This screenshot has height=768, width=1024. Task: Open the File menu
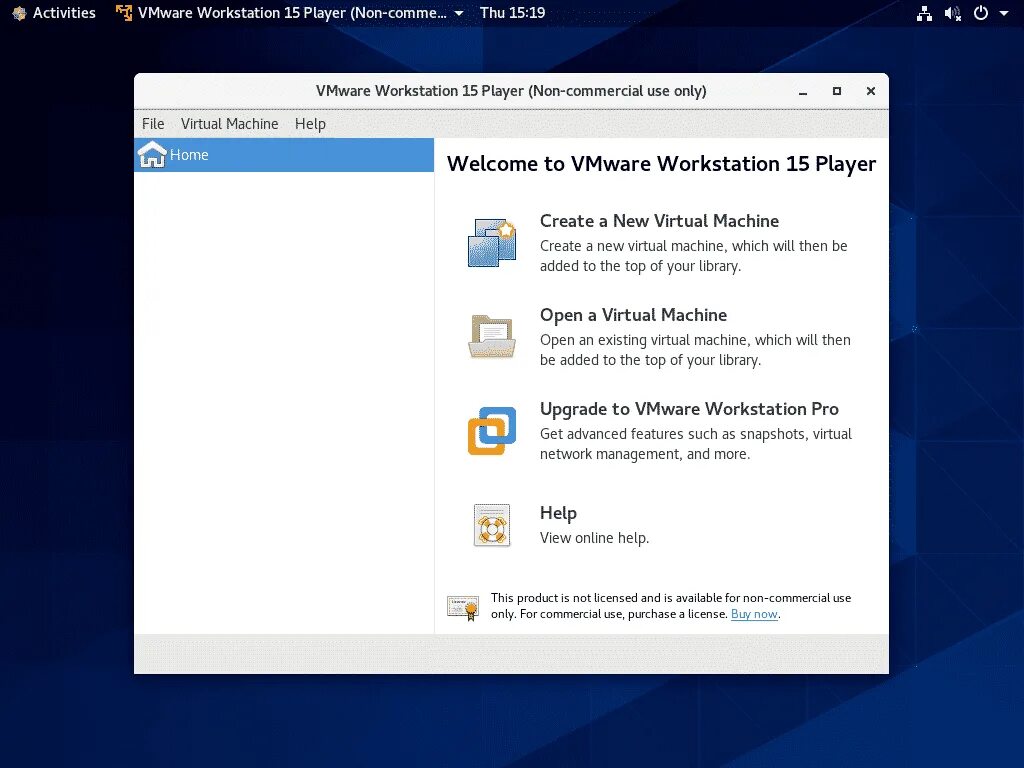point(152,123)
